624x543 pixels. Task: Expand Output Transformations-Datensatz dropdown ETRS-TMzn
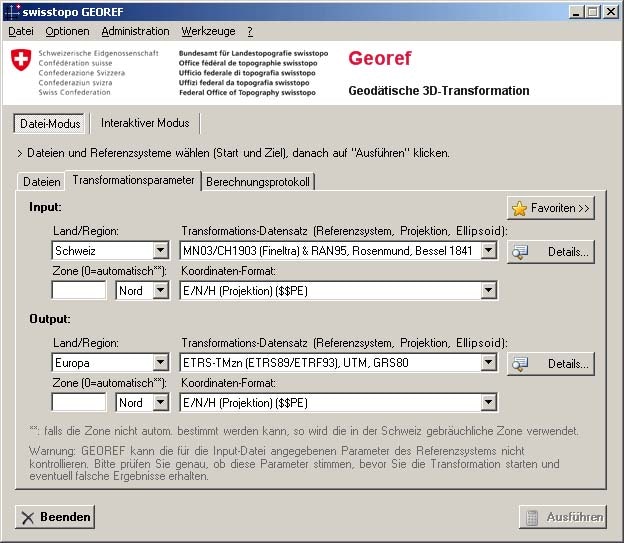click(488, 362)
